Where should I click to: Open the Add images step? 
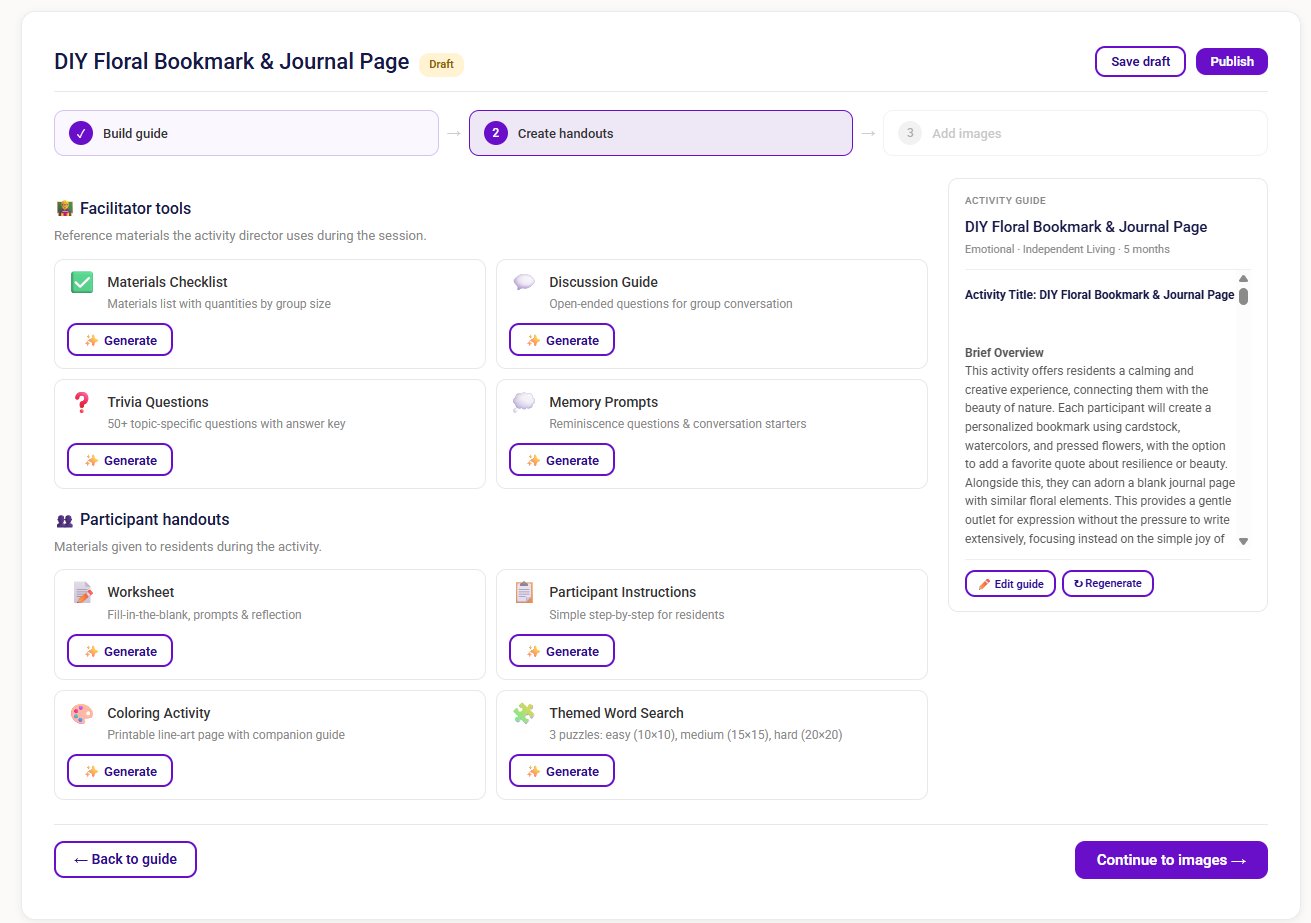[x=1075, y=132]
